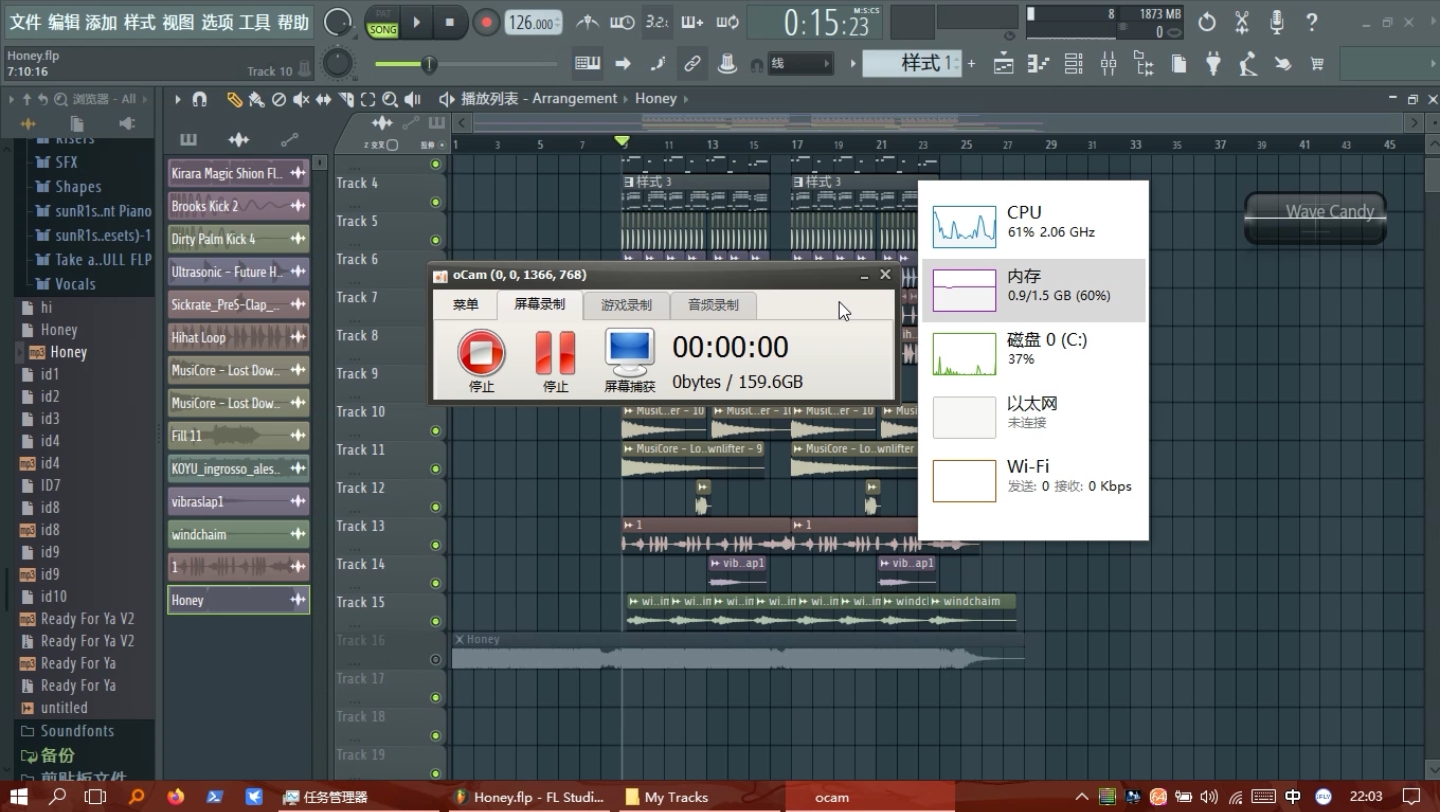Toggle the link icon in toolbar
The image size is (1440, 812).
click(x=692, y=63)
